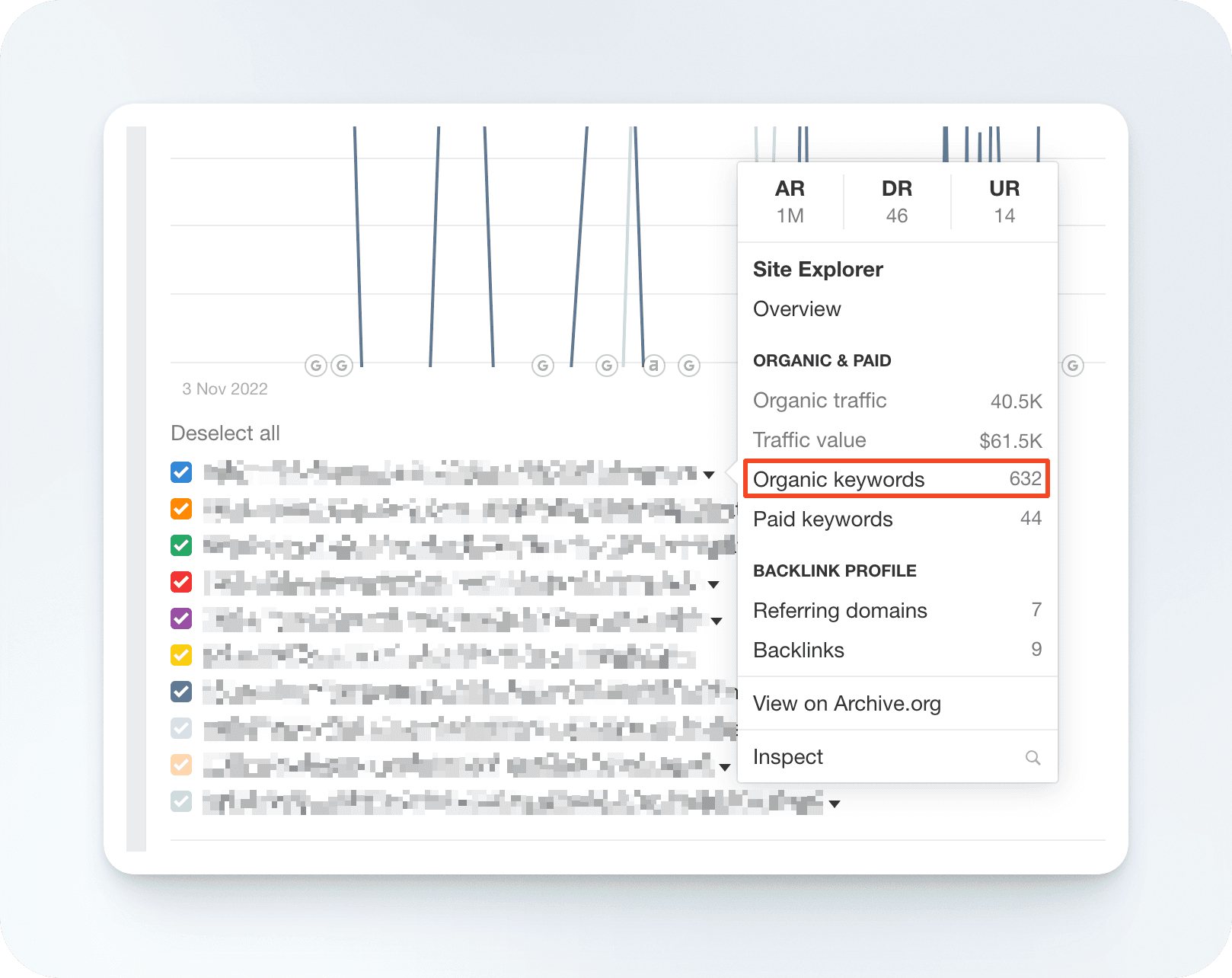Click the gray vertical scrollbar strip on the left
The width and height of the screenshot is (1232, 978).
point(136,487)
